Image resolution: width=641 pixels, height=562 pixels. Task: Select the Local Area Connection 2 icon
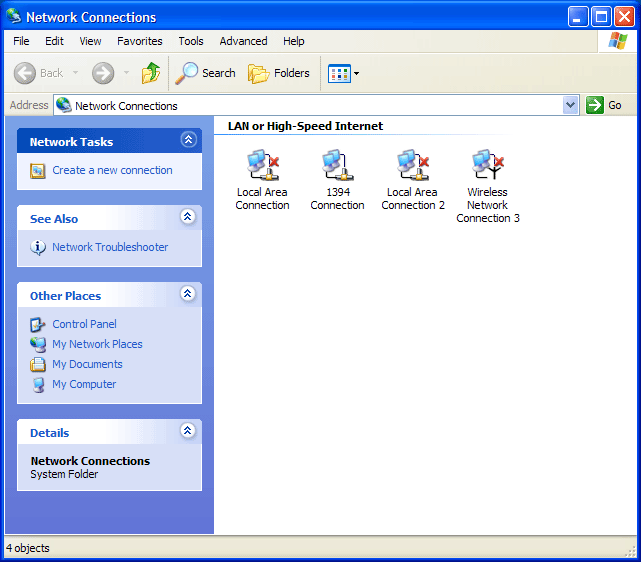[412, 164]
